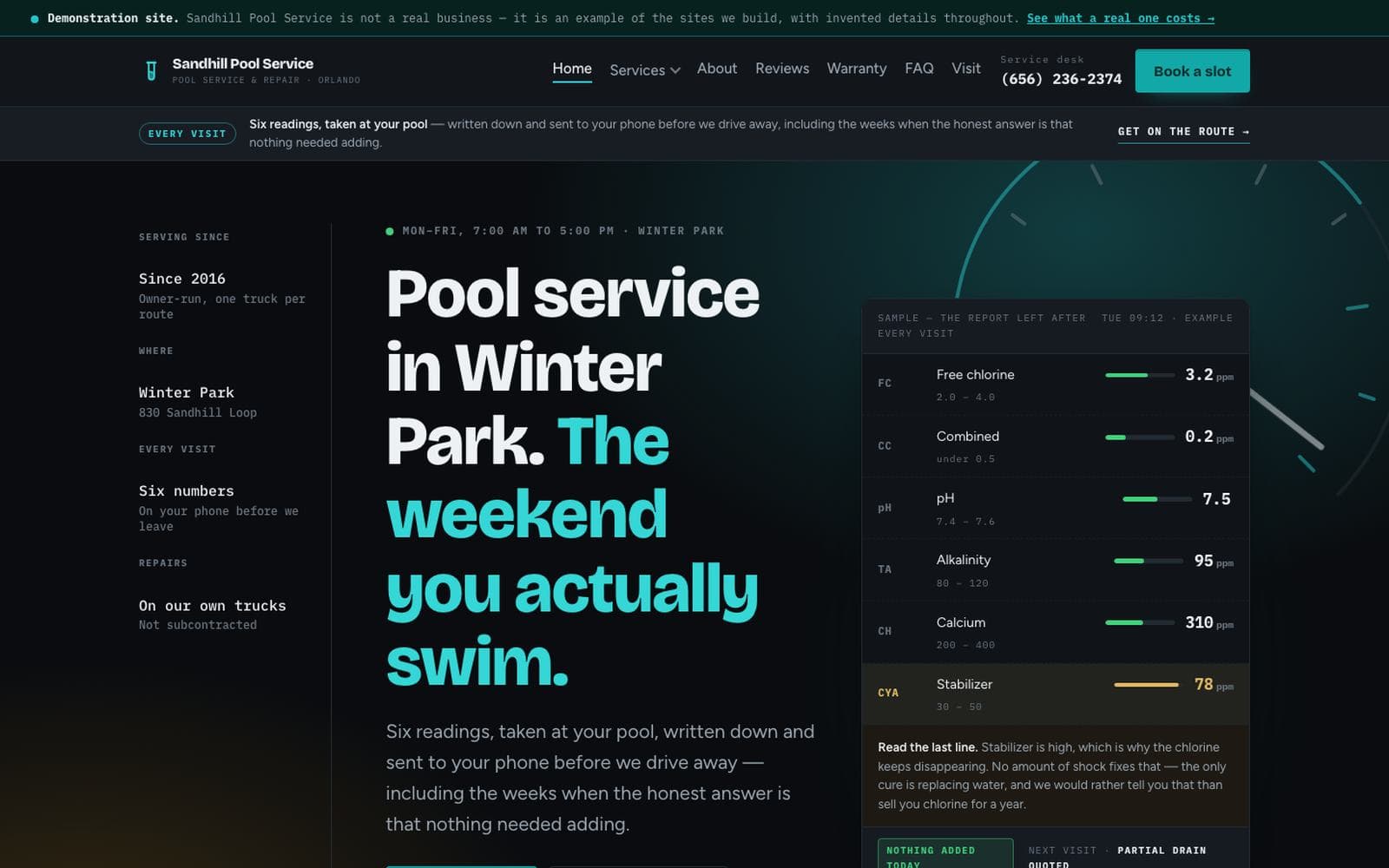Open the FAQ nav item
The image size is (1389, 868).
pyautogui.click(x=919, y=69)
